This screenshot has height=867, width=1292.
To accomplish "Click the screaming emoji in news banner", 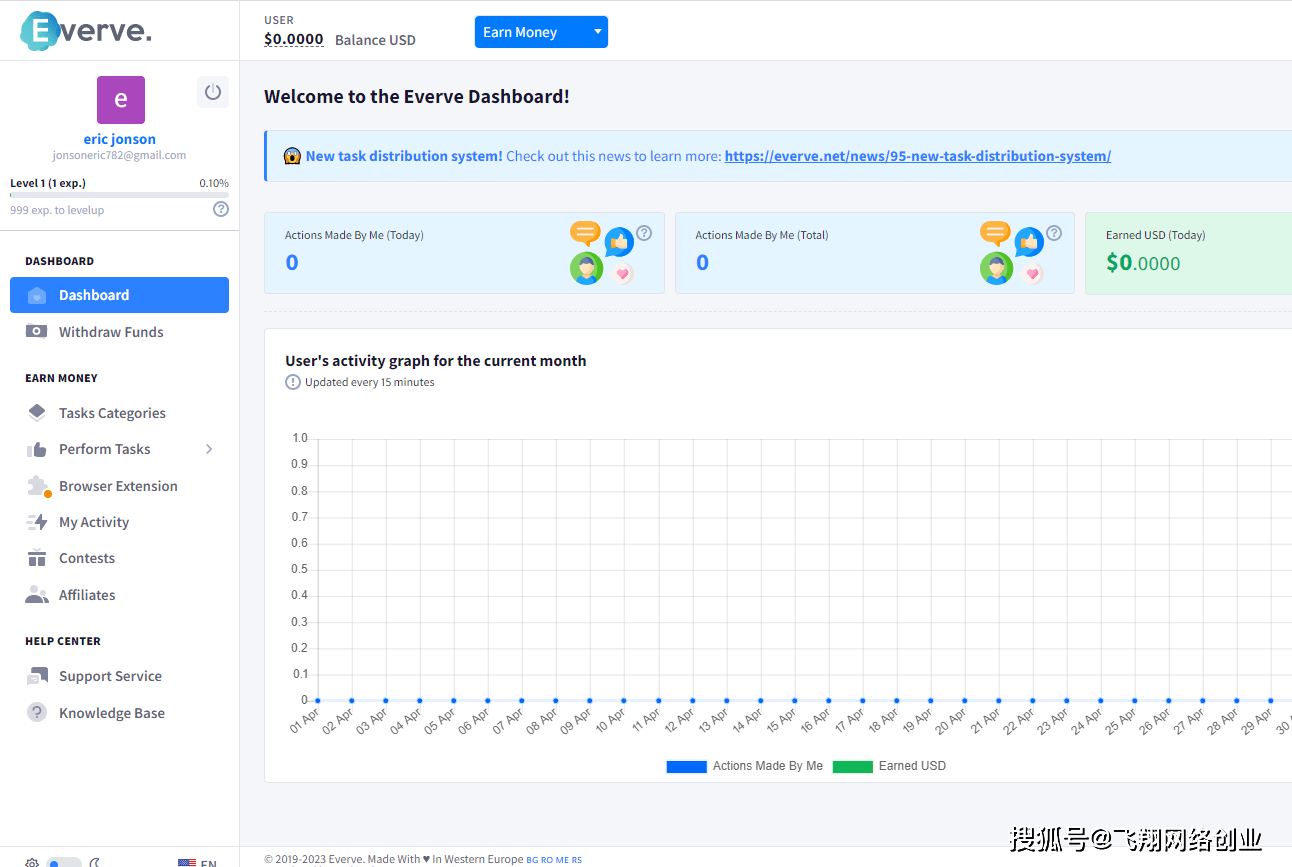I will (292, 156).
